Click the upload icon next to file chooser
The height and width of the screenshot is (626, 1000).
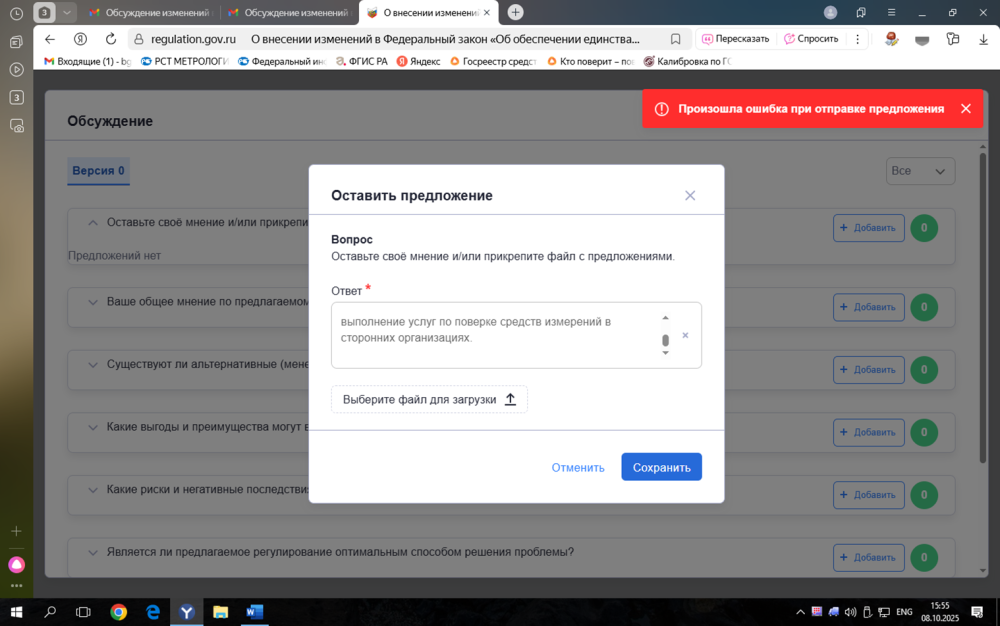510,399
